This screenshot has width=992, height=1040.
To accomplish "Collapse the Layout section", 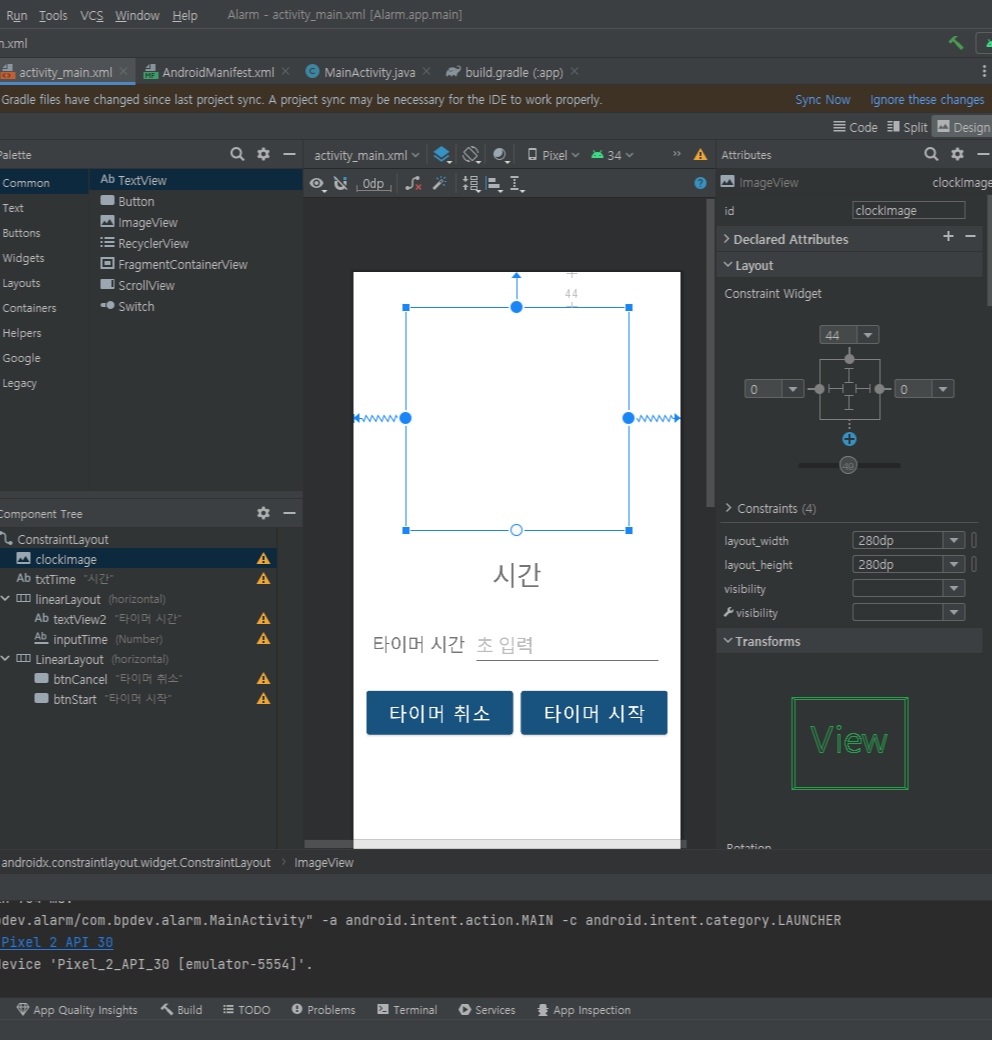I will click(727, 265).
